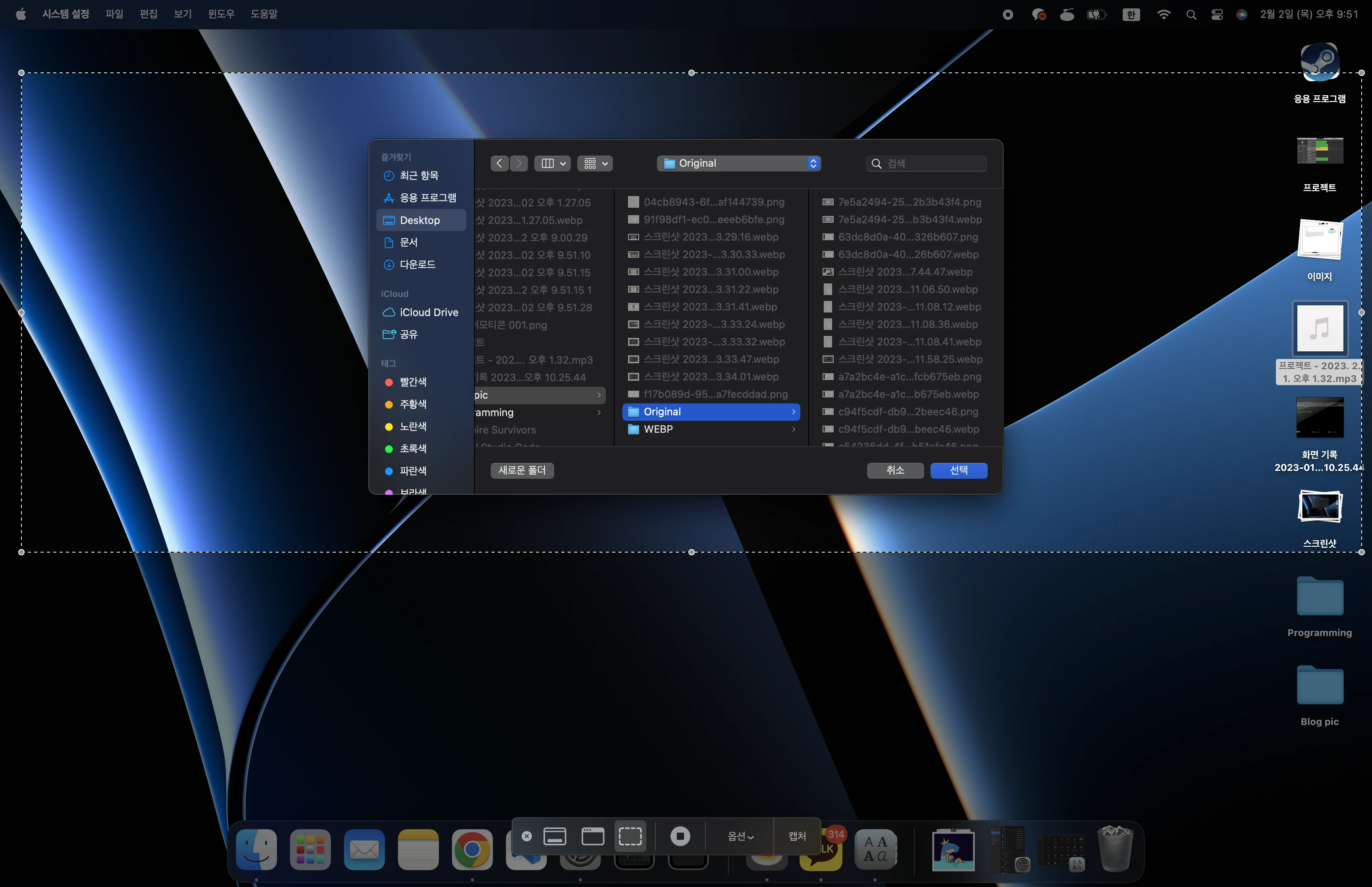This screenshot has height=887, width=1372.
Task: Choose the 빨간색 red tag
Action: pyautogui.click(x=421, y=382)
